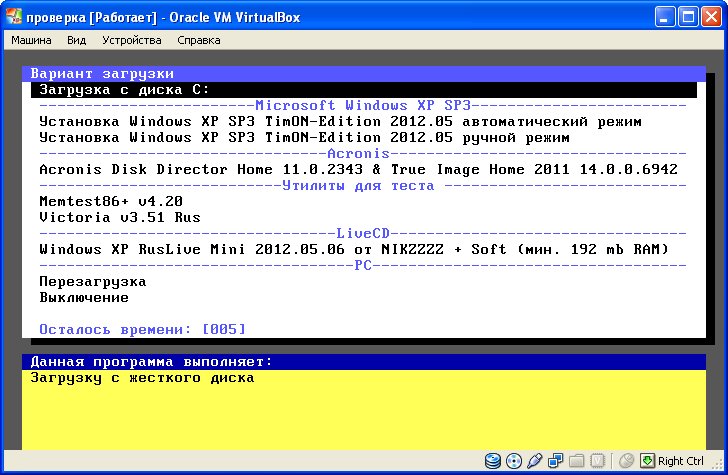The height and width of the screenshot is (475, 728).
Task: Open the Устройства menu
Action: coord(132,40)
